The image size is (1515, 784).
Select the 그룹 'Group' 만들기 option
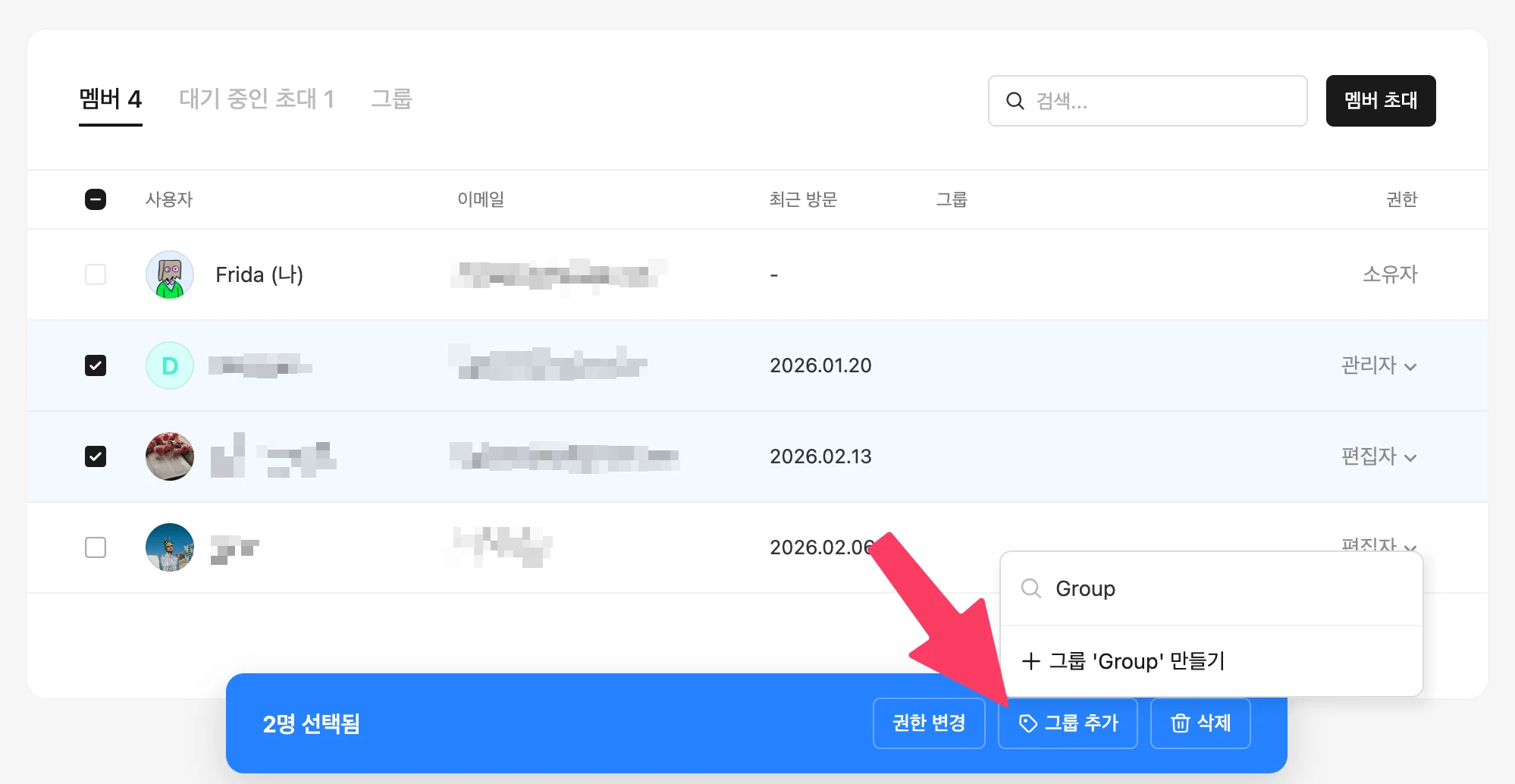tap(1136, 661)
